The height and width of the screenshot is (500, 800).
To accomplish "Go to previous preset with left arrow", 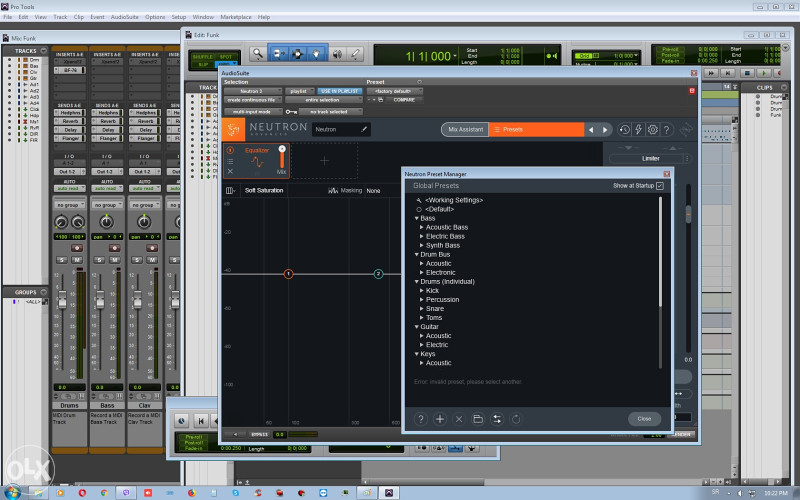I will [x=591, y=130].
